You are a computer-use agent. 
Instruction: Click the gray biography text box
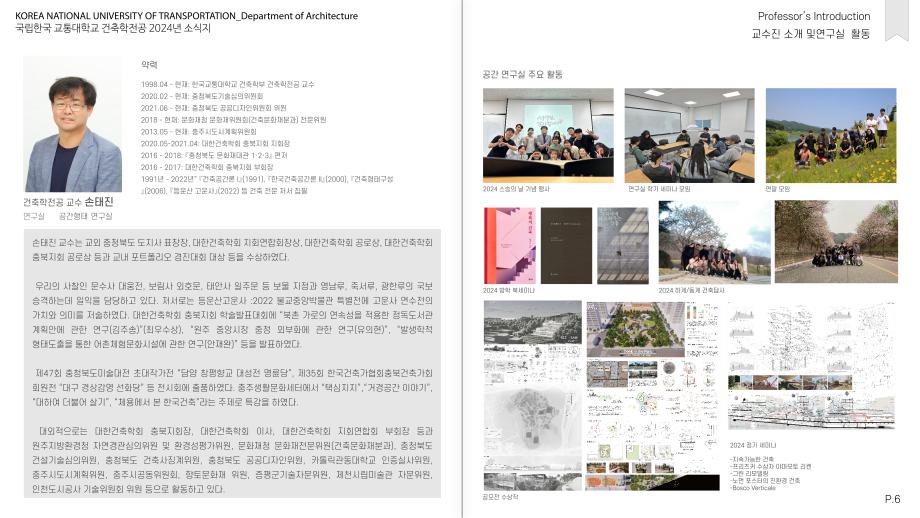(232, 364)
